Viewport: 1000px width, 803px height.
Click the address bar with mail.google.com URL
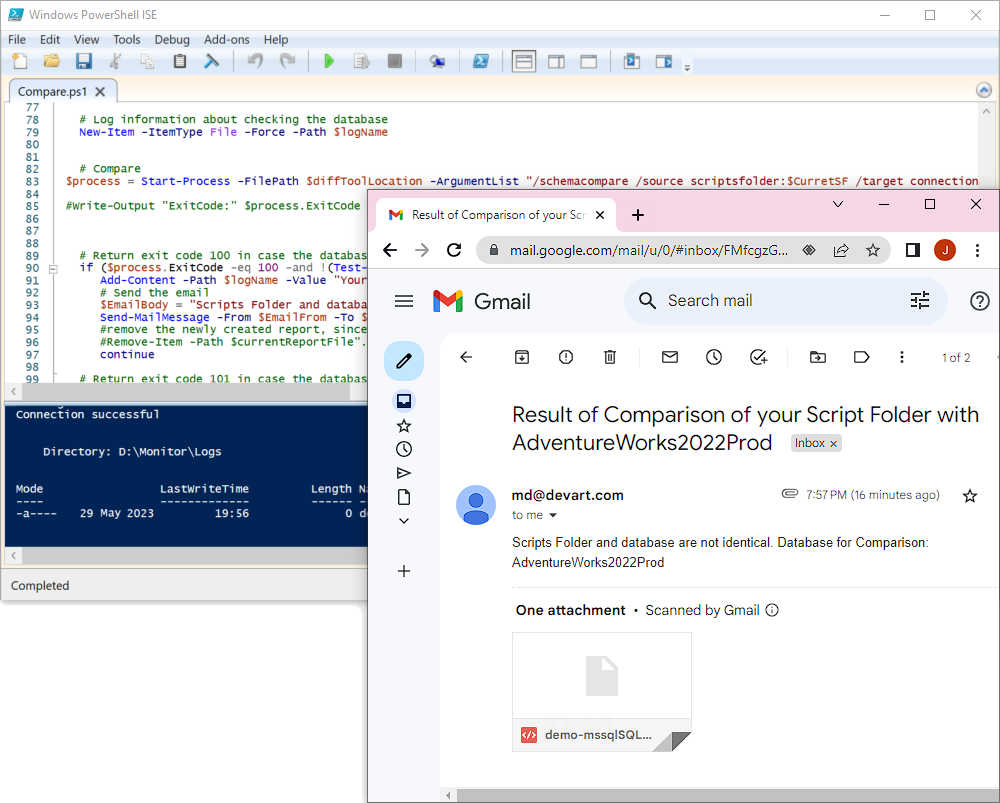649,251
